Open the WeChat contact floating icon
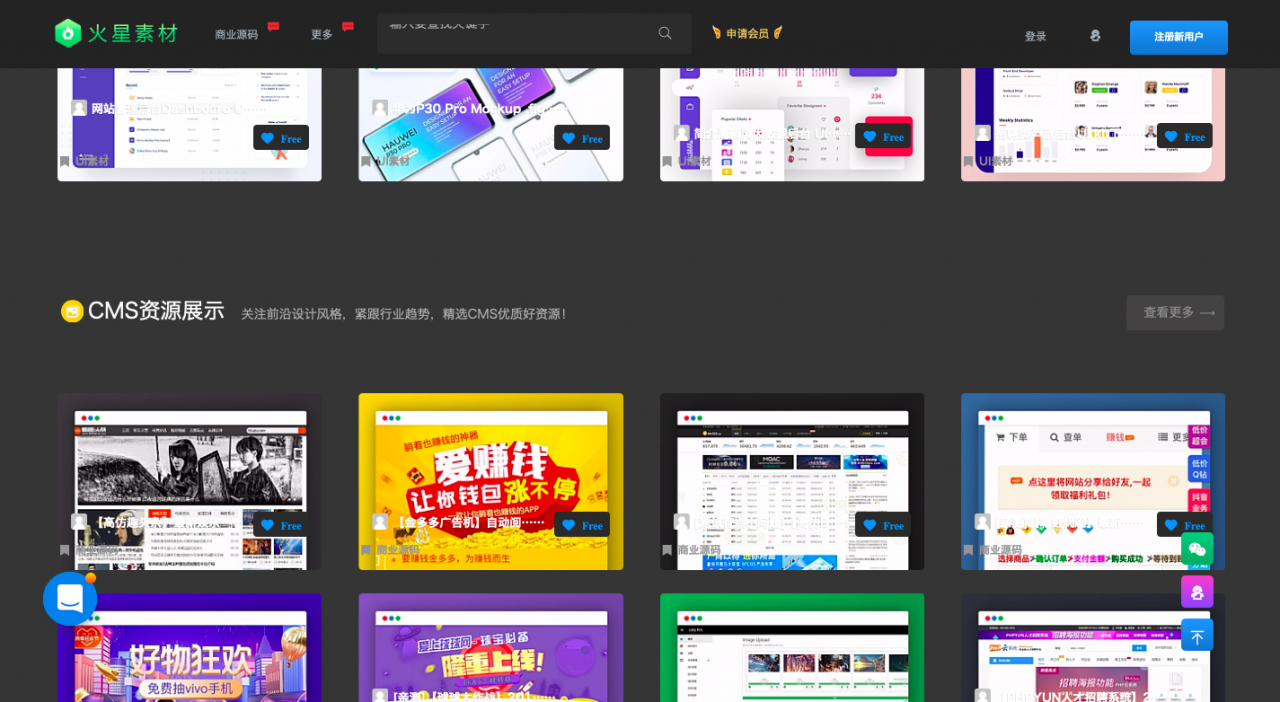This screenshot has height=702, width=1280. tap(1196, 549)
